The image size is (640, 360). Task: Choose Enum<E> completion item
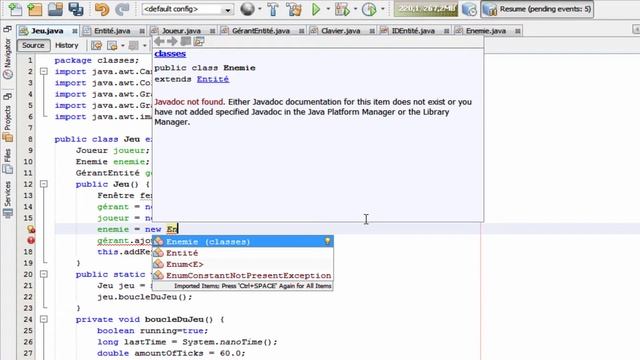(243, 264)
